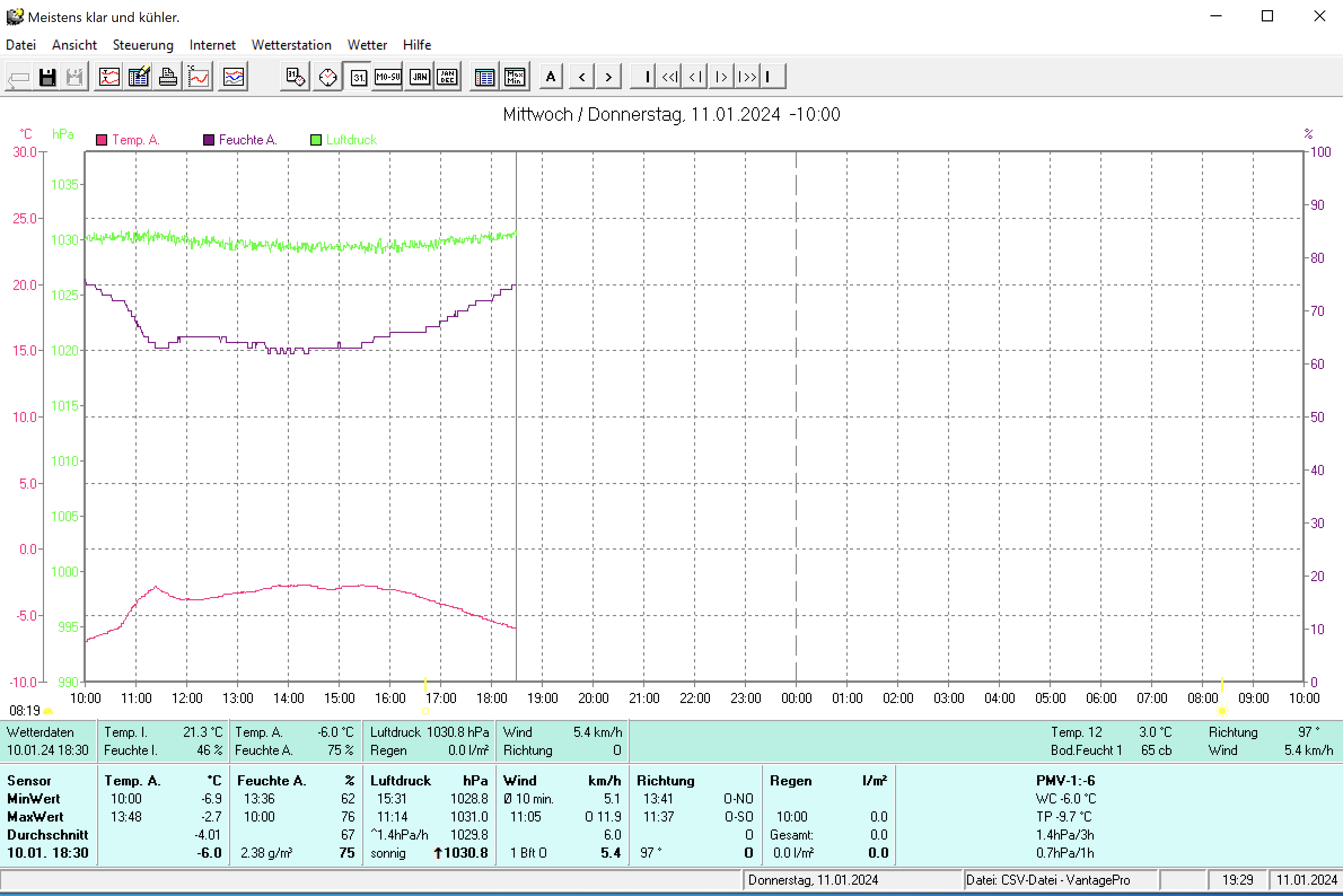
Task: Toggle the 'A' auto-scale button
Action: pos(550,77)
